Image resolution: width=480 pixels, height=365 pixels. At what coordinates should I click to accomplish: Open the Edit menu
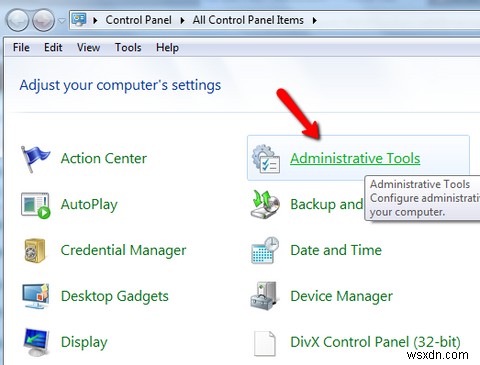[53, 48]
